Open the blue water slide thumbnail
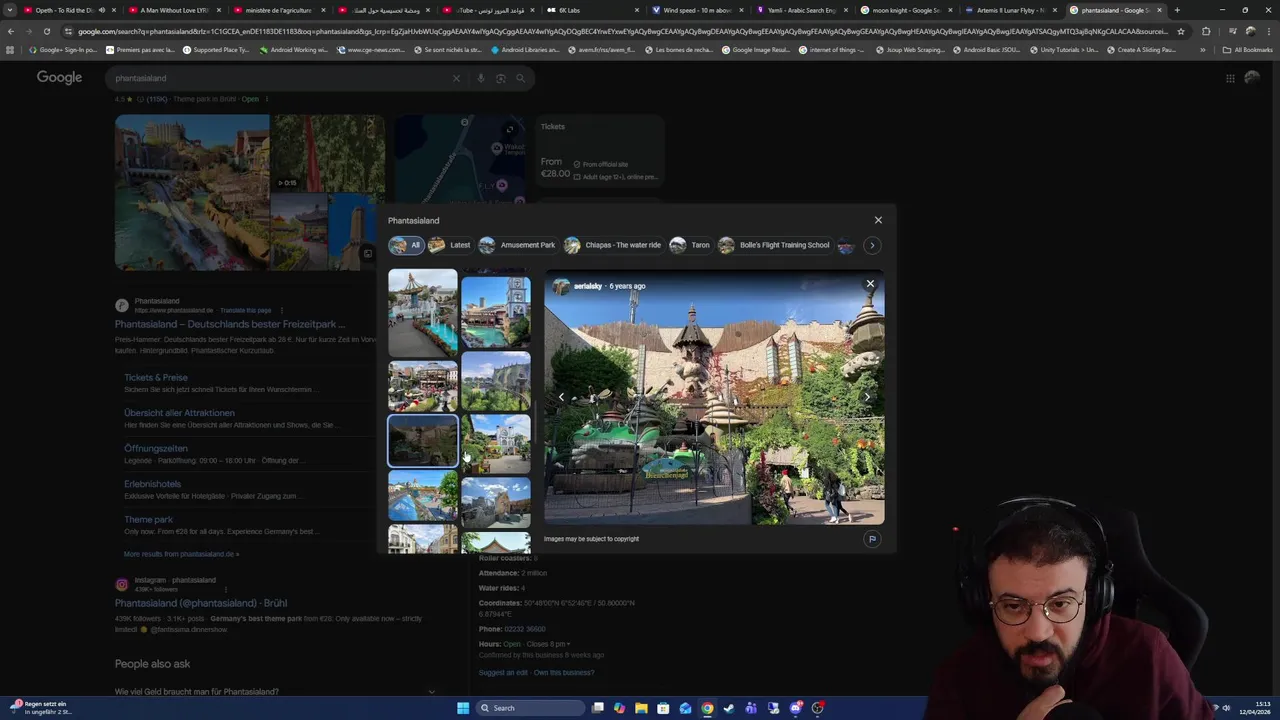The height and width of the screenshot is (720, 1280). [x=423, y=495]
